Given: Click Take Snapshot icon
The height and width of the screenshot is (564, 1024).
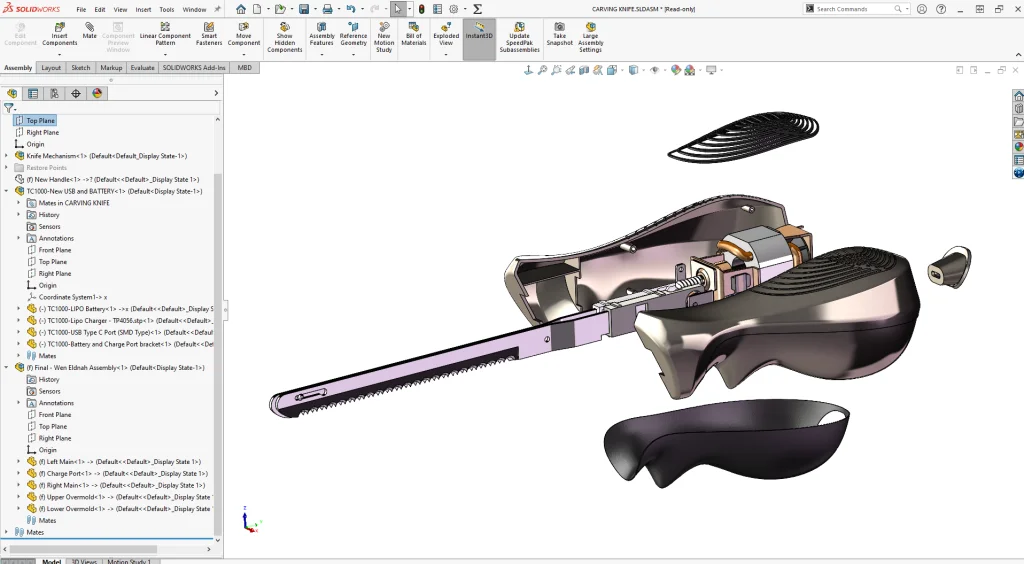Looking at the screenshot, I should 560,35.
